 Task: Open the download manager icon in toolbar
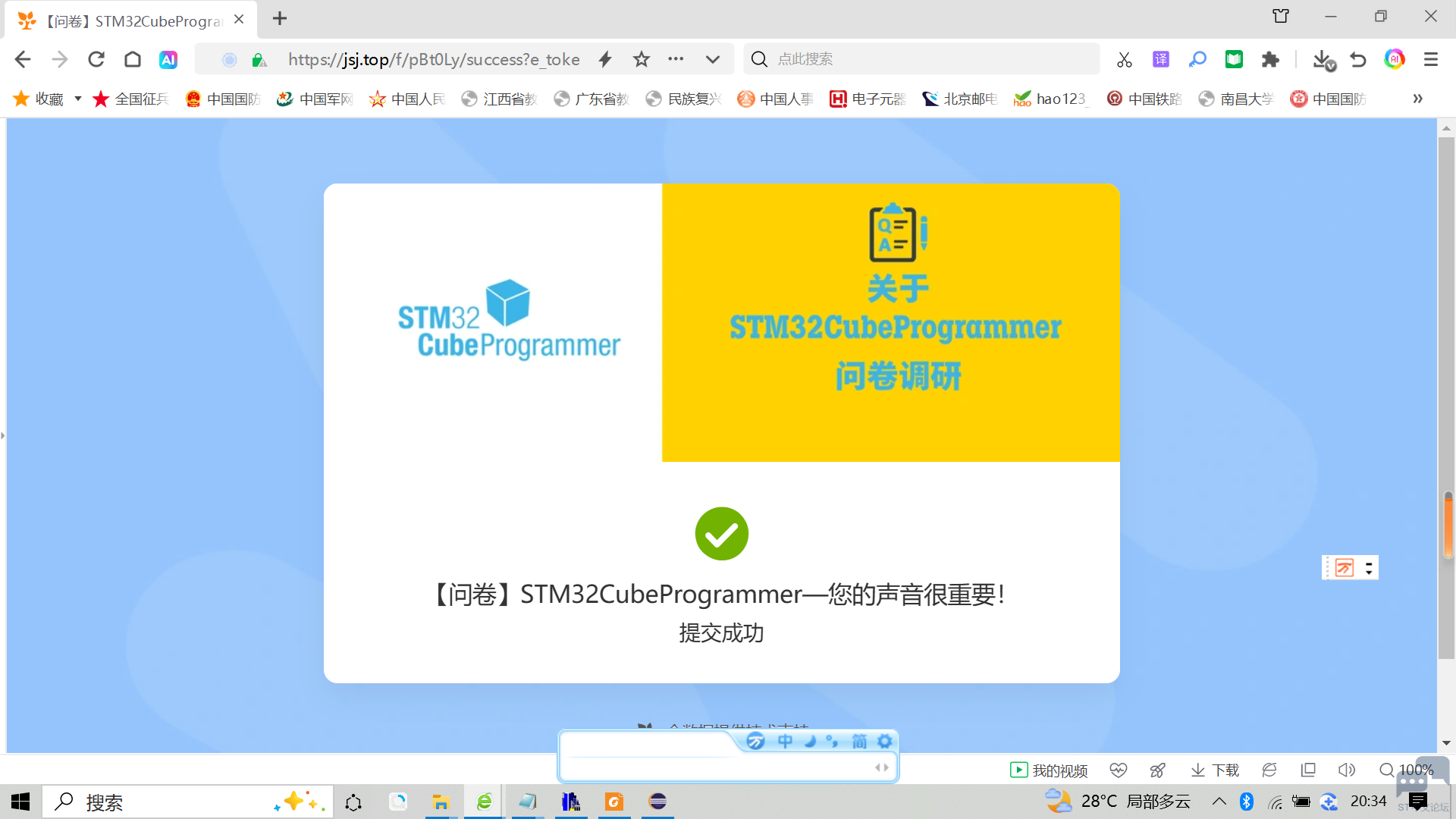click(x=1323, y=59)
